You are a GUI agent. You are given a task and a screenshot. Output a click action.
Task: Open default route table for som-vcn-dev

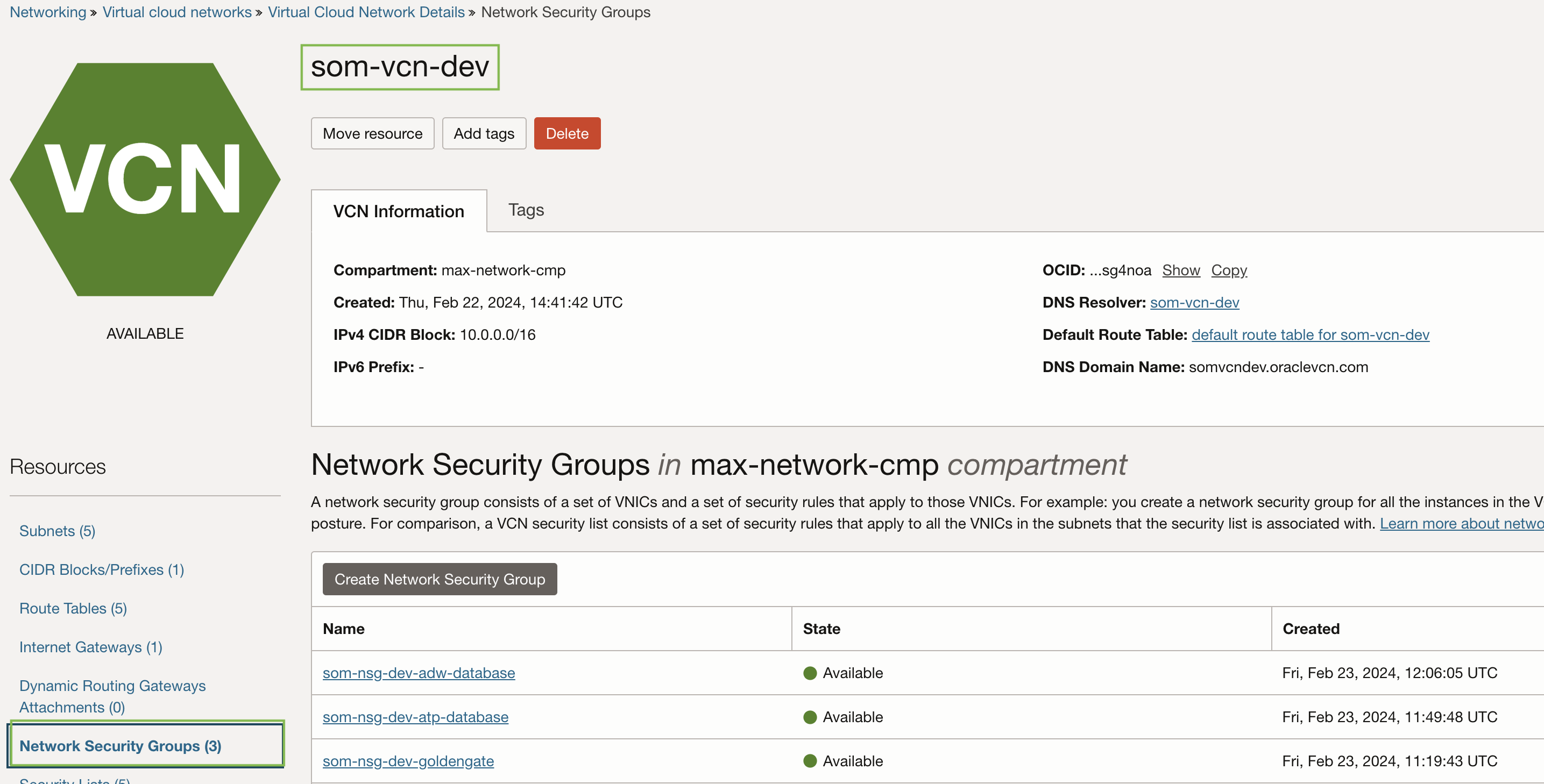[1310, 335]
